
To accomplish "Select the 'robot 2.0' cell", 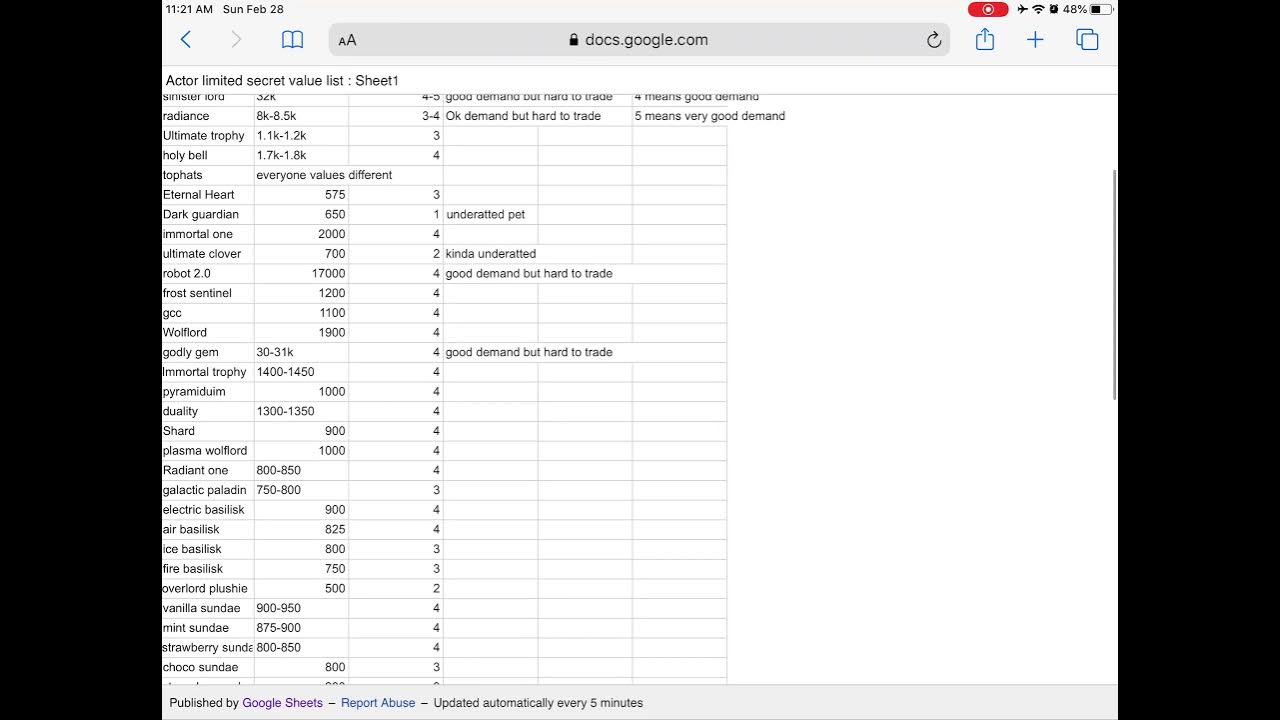I will point(208,274).
